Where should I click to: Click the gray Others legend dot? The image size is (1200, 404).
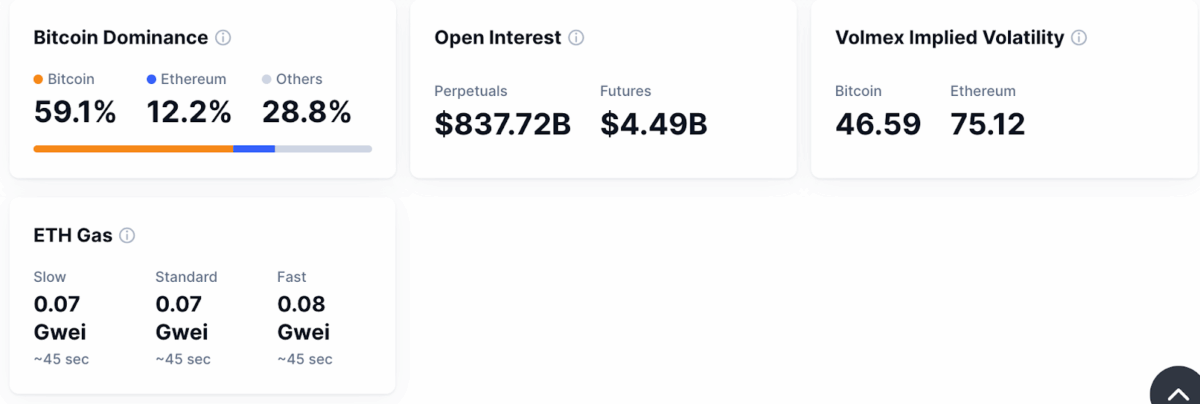tap(266, 79)
